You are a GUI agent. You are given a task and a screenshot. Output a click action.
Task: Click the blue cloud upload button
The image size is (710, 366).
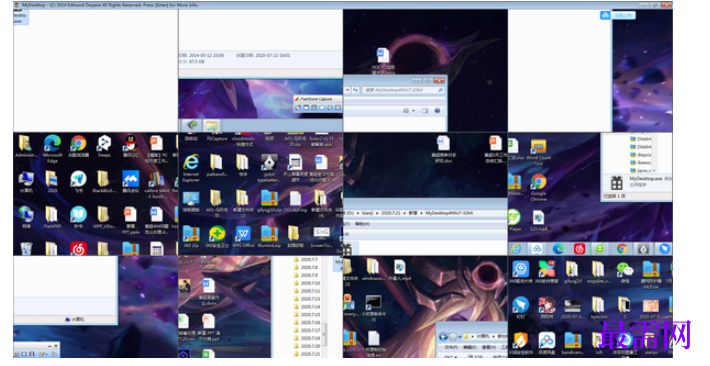(x=618, y=15)
